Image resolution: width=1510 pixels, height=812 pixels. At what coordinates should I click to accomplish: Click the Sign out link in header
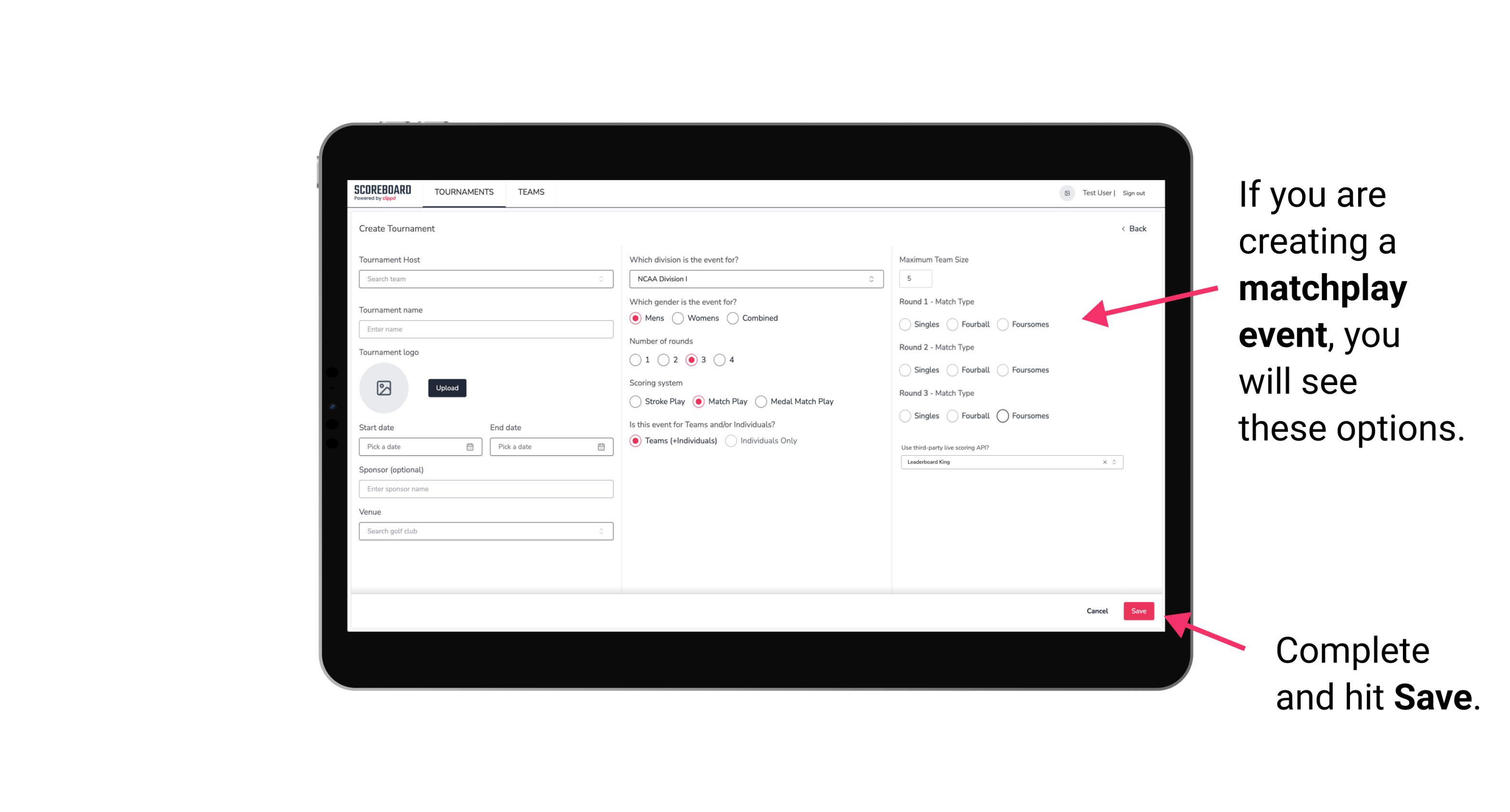pyautogui.click(x=1133, y=192)
